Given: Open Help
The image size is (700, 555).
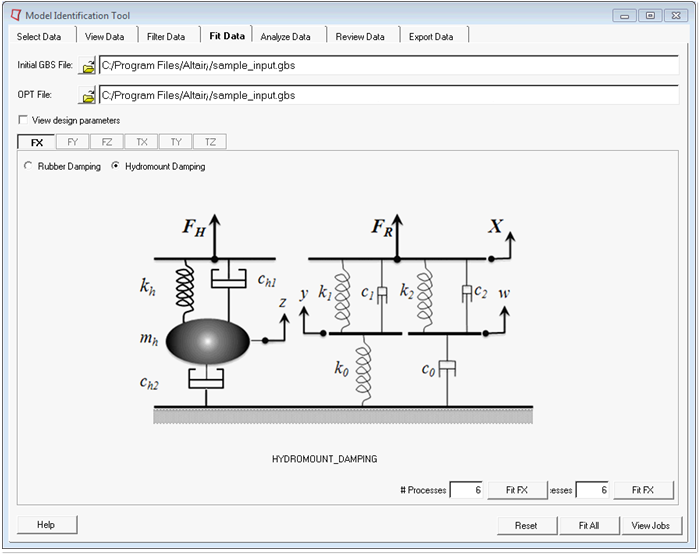Looking at the screenshot, I should [x=47, y=525].
